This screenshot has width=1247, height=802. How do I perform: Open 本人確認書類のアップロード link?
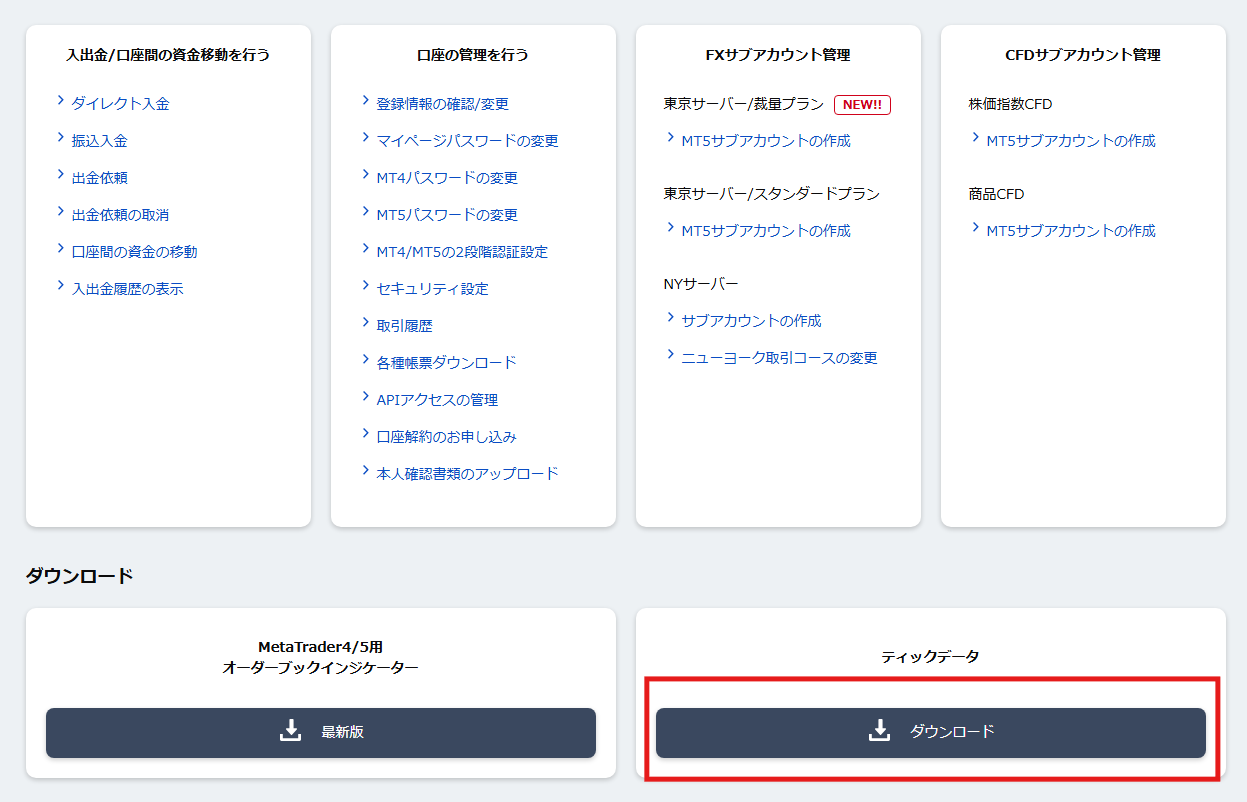(x=468, y=473)
